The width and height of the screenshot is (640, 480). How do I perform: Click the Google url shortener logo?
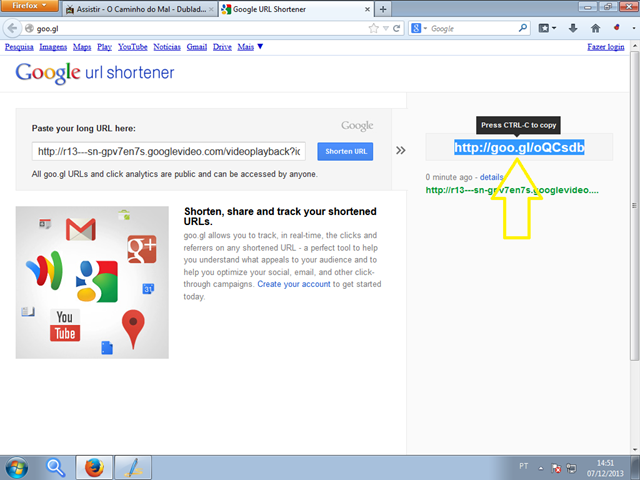[x=95, y=73]
